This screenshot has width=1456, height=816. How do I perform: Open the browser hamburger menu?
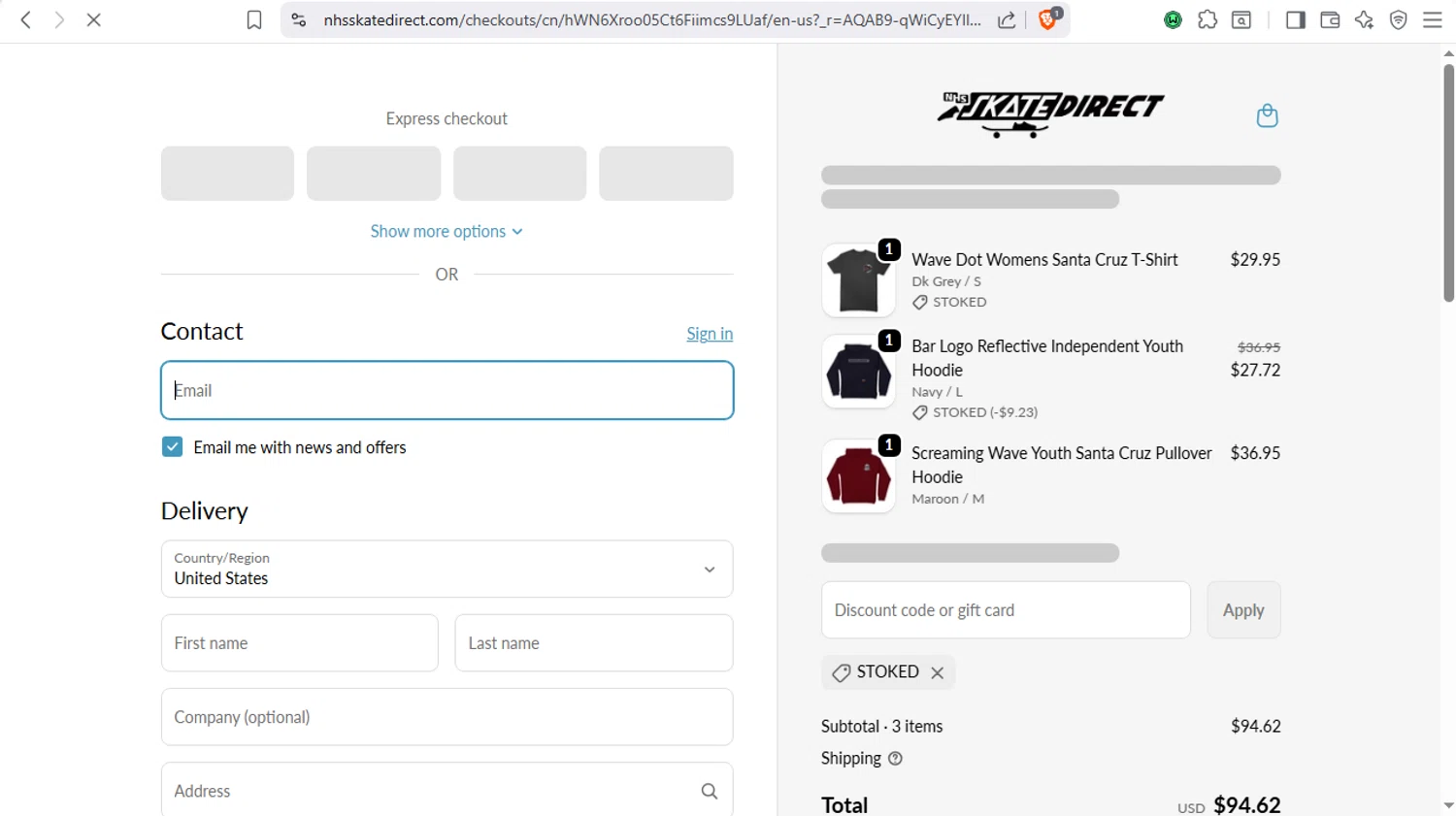pyautogui.click(x=1433, y=19)
